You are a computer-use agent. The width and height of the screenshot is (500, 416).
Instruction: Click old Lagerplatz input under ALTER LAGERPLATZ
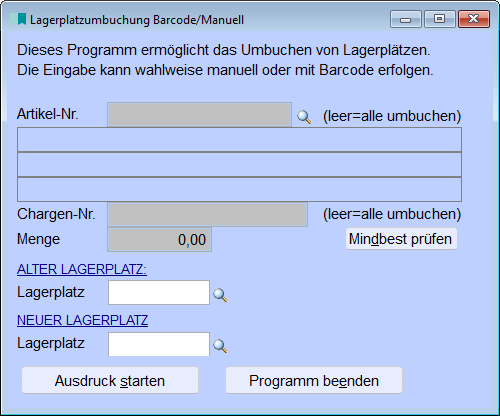159,292
